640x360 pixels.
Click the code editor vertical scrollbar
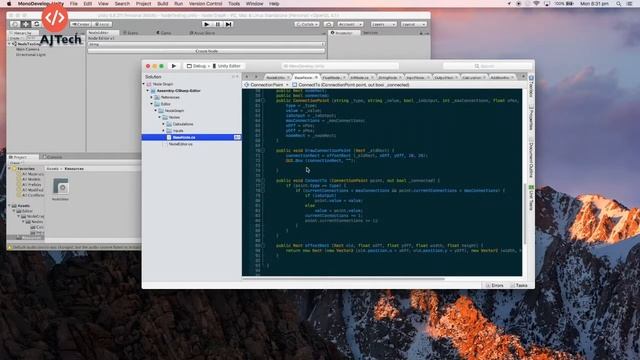click(x=524, y=214)
